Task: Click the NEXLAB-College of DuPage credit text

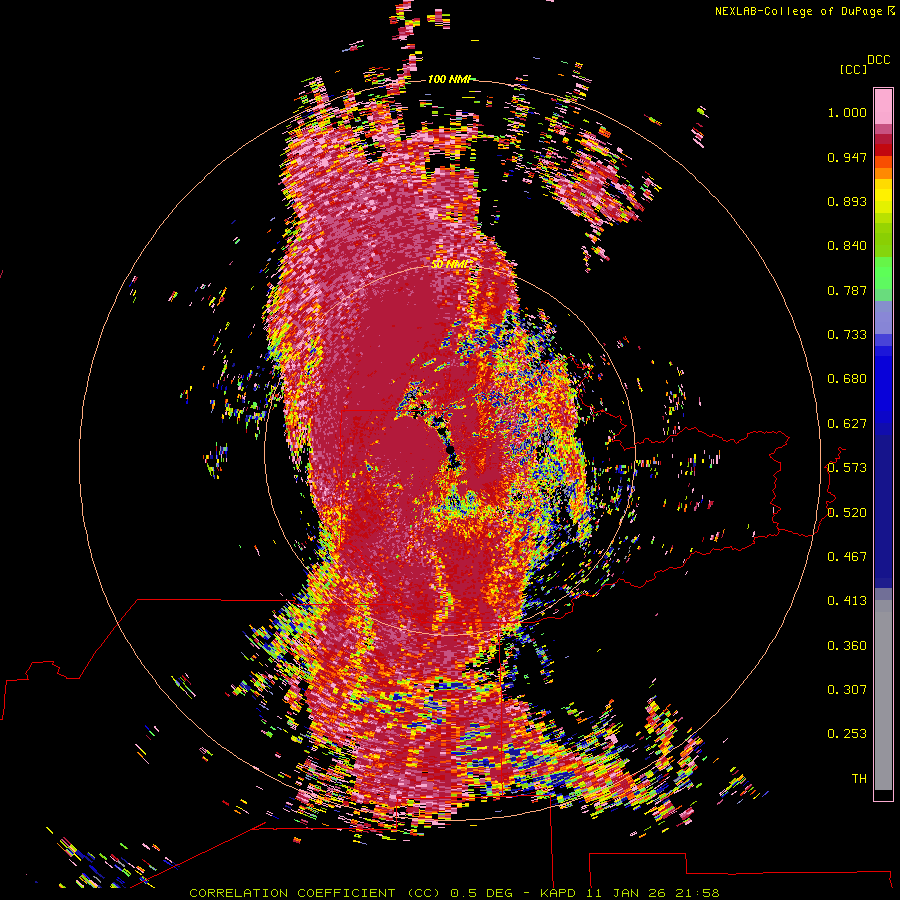Action: [798, 11]
